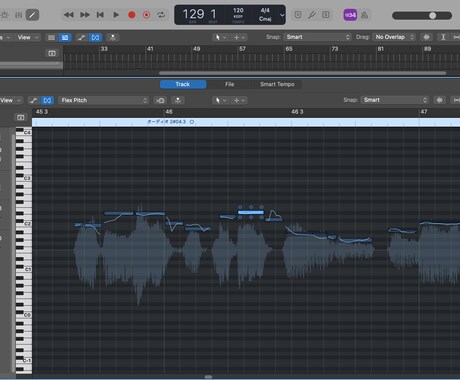Start playback with the Play button

click(116, 15)
